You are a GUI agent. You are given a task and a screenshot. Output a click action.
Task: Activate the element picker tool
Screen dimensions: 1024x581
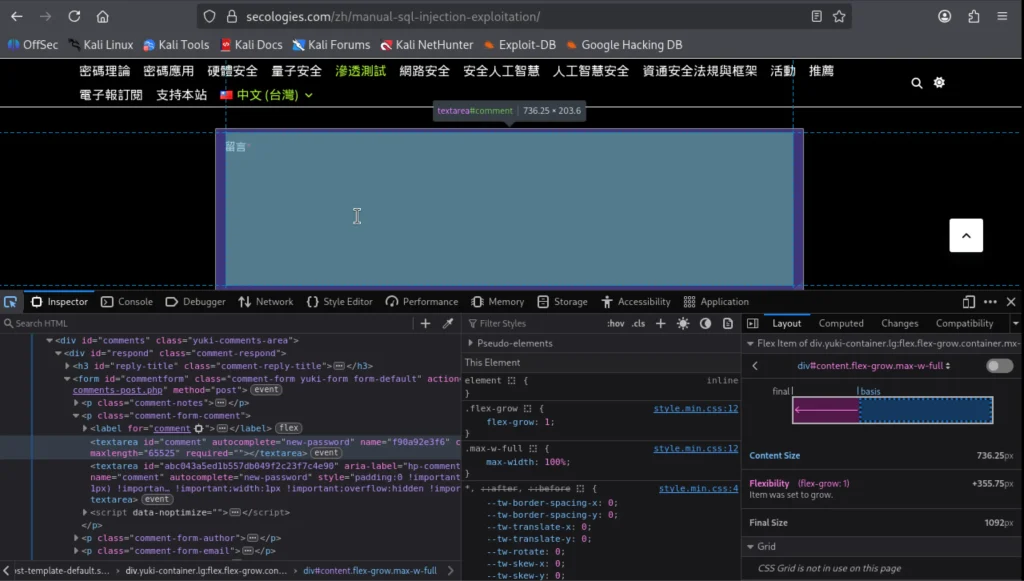click(x=10, y=302)
